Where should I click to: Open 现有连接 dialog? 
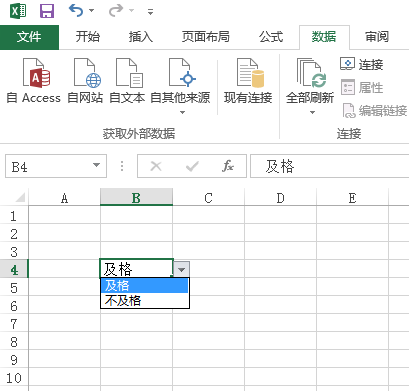click(x=248, y=80)
